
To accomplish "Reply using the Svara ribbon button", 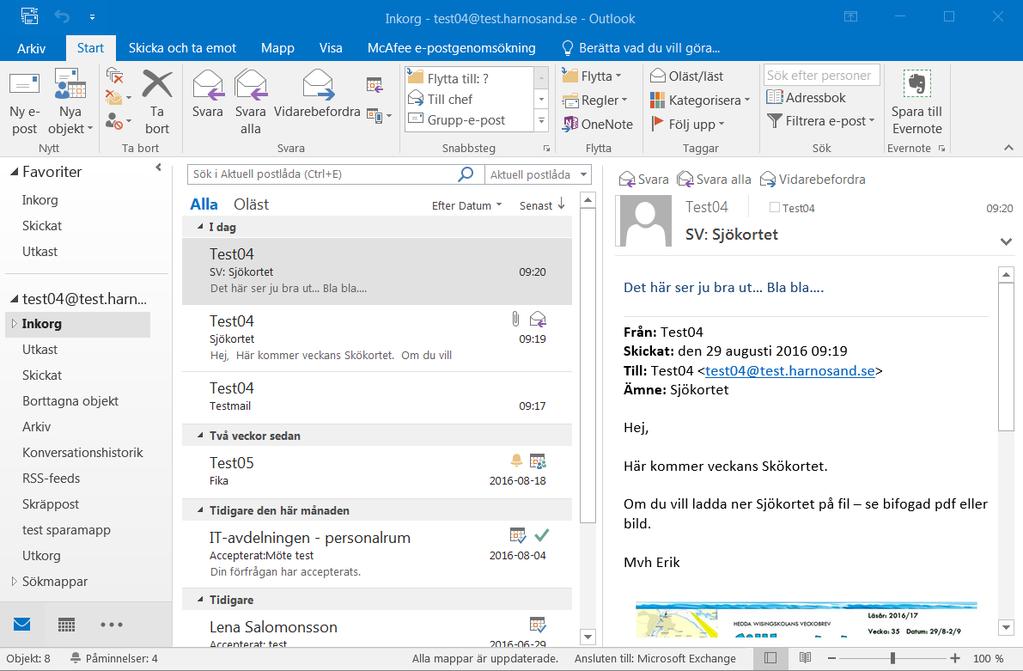I will coord(207,95).
